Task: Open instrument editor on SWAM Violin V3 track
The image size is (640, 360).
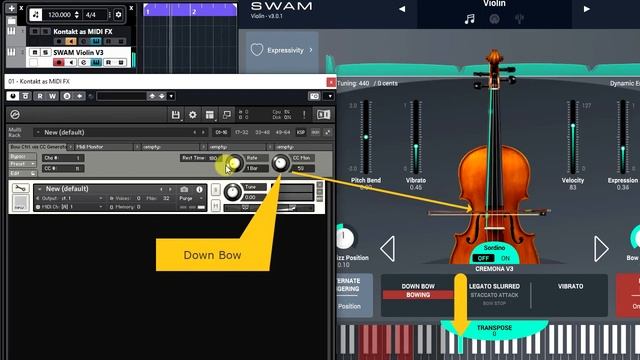Action: (96, 62)
